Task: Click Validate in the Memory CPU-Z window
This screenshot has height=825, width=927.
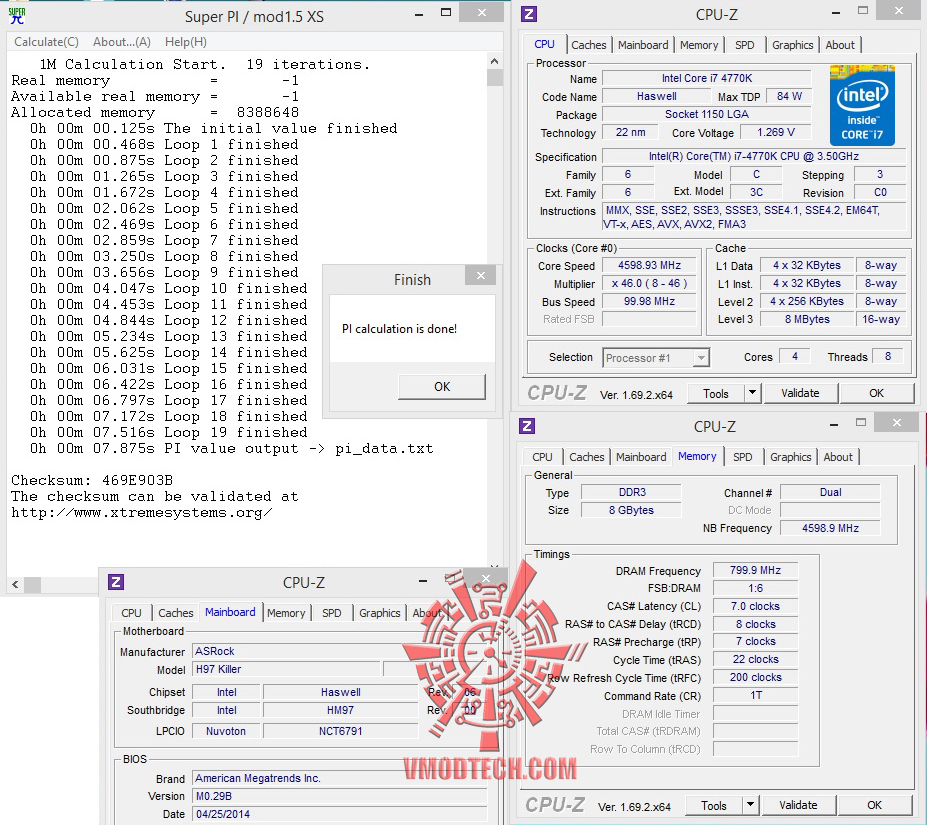Action: (798, 805)
